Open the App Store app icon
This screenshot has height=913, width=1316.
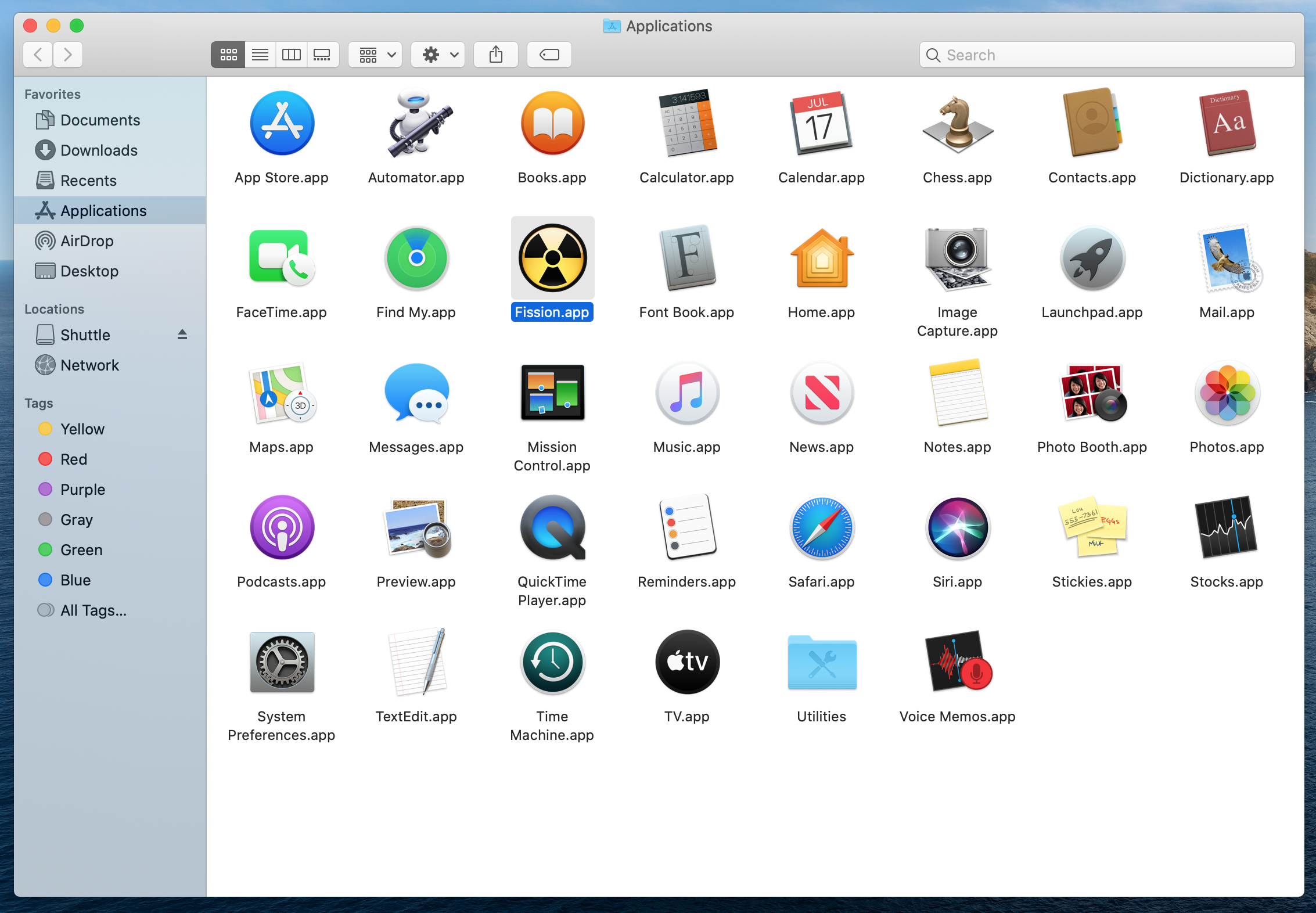282,123
